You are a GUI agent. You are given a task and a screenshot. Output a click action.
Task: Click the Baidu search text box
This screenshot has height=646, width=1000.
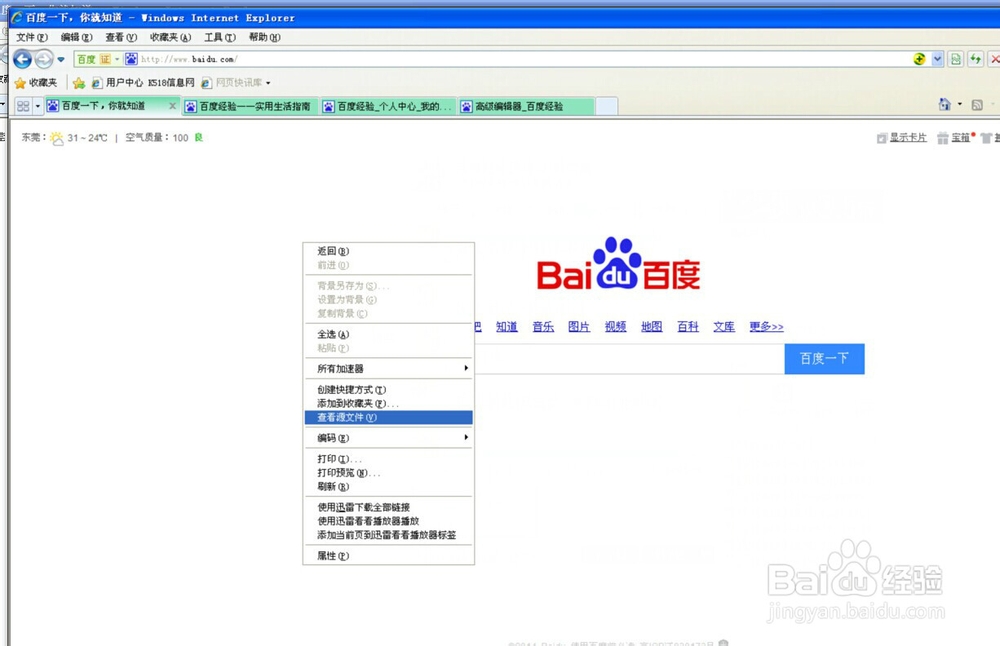click(x=629, y=358)
